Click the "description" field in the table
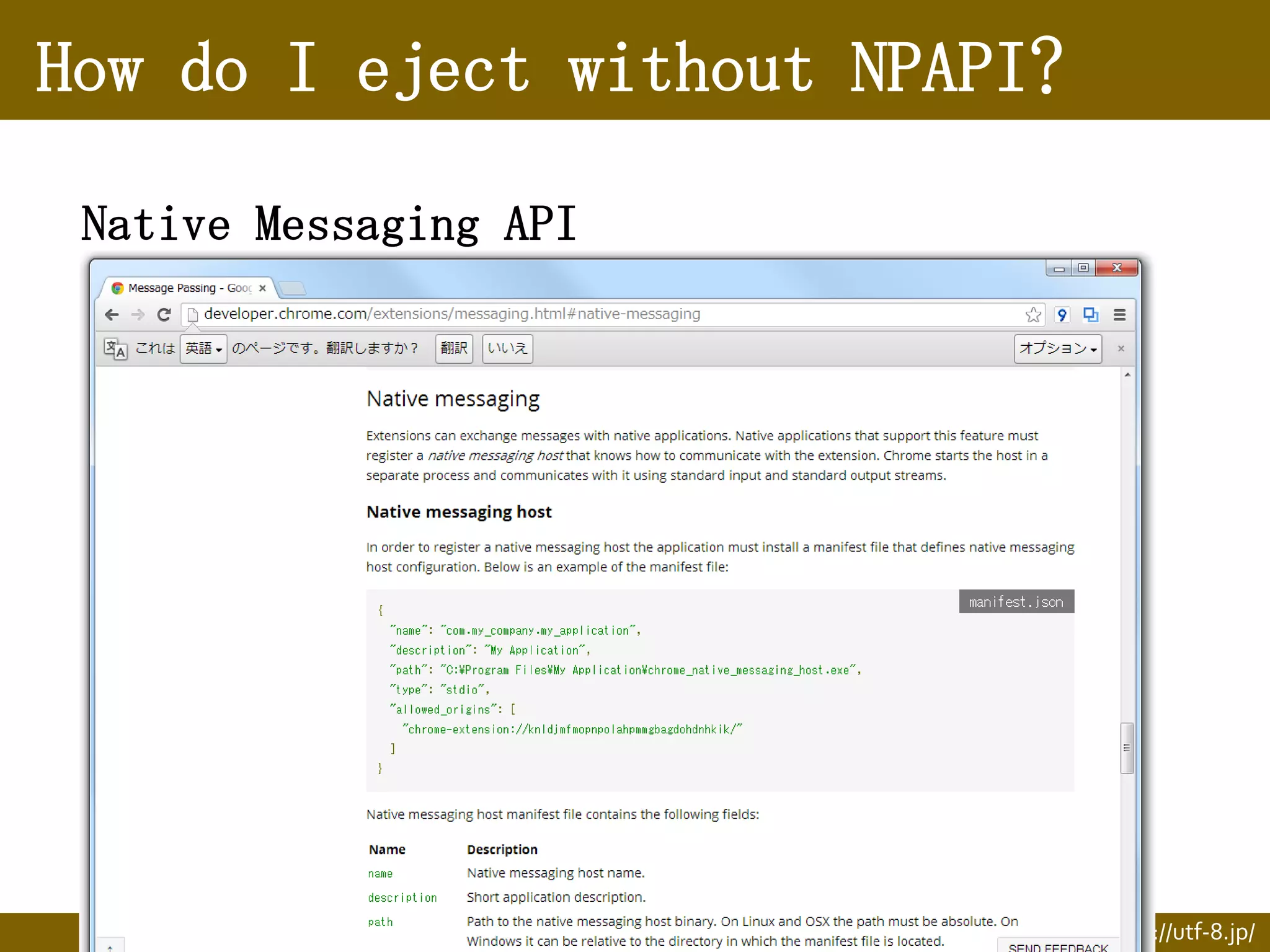 [402, 897]
